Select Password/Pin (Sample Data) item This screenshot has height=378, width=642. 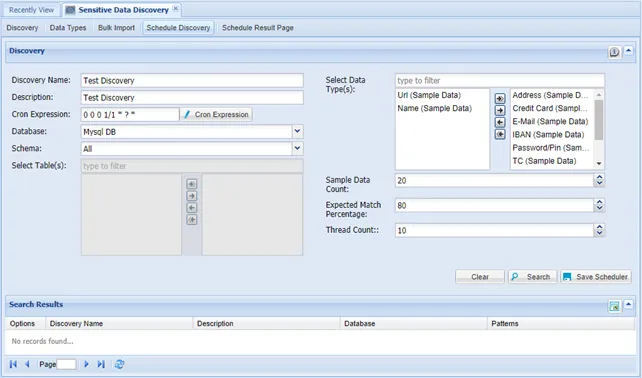pyautogui.click(x=551, y=147)
